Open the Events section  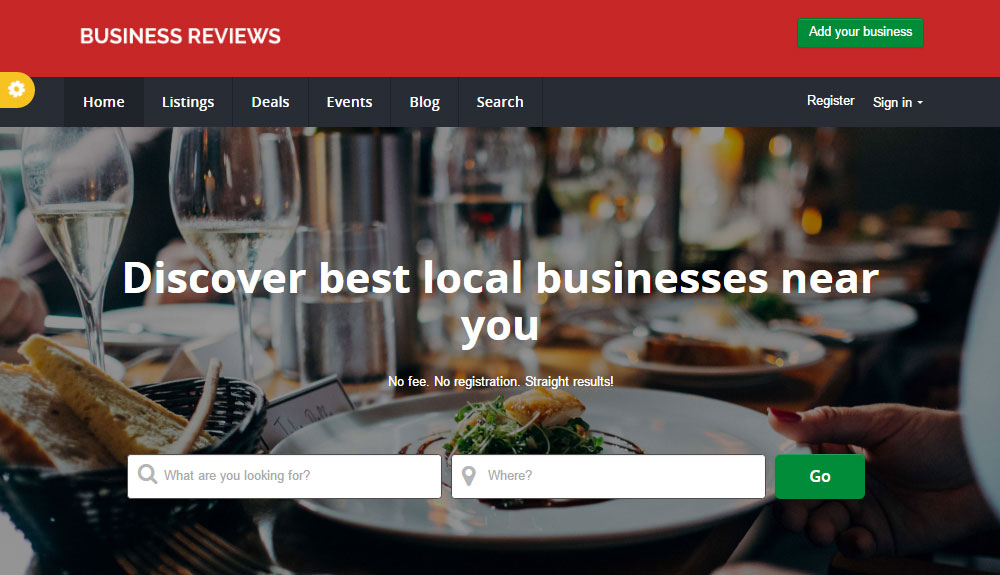(x=349, y=102)
